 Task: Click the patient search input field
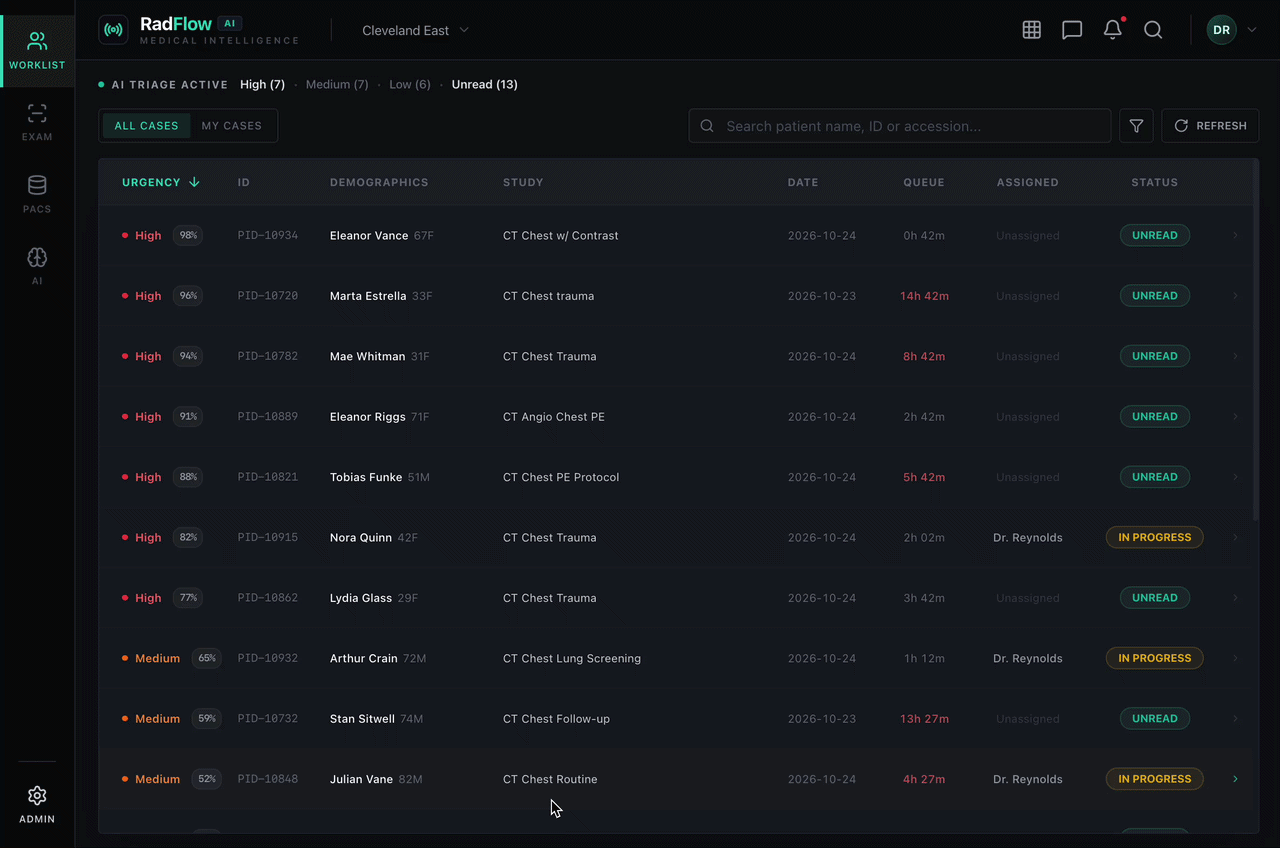click(x=899, y=126)
